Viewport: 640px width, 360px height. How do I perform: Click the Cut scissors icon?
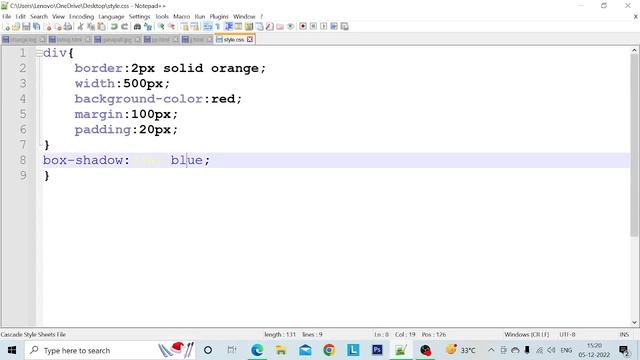pos(80,27)
